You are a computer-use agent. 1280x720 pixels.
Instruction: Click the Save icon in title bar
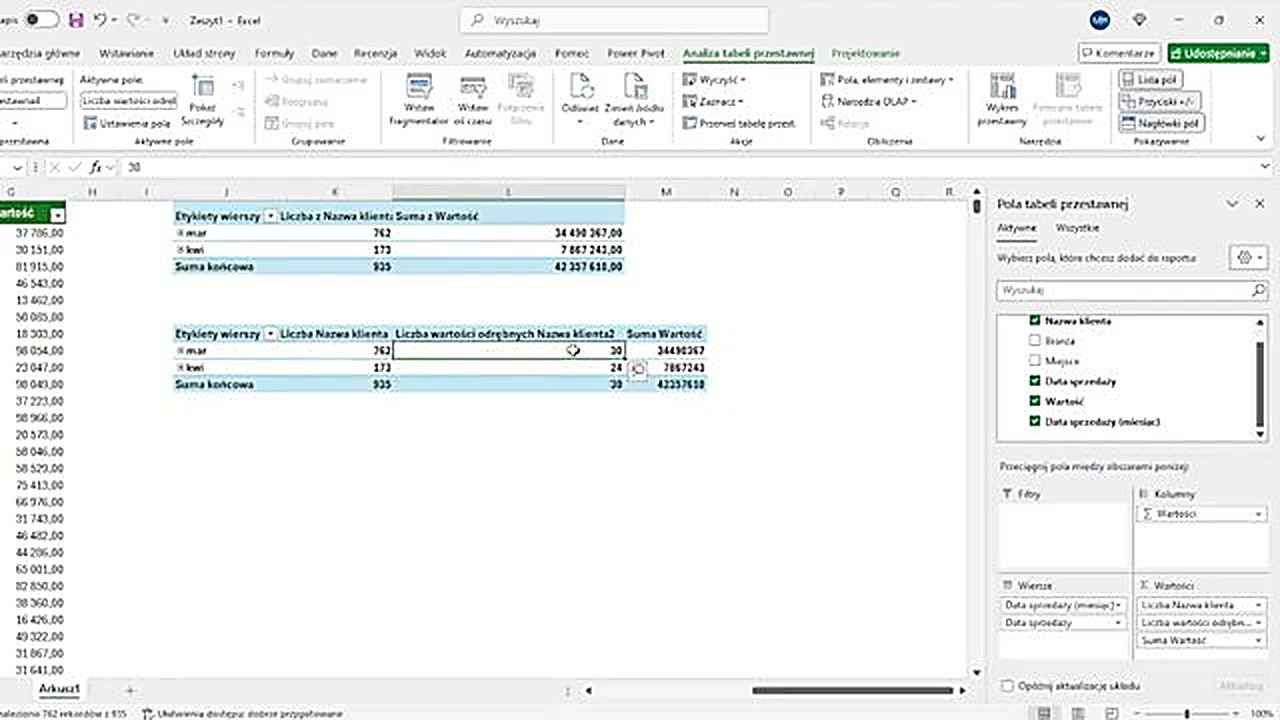coord(76,19)
